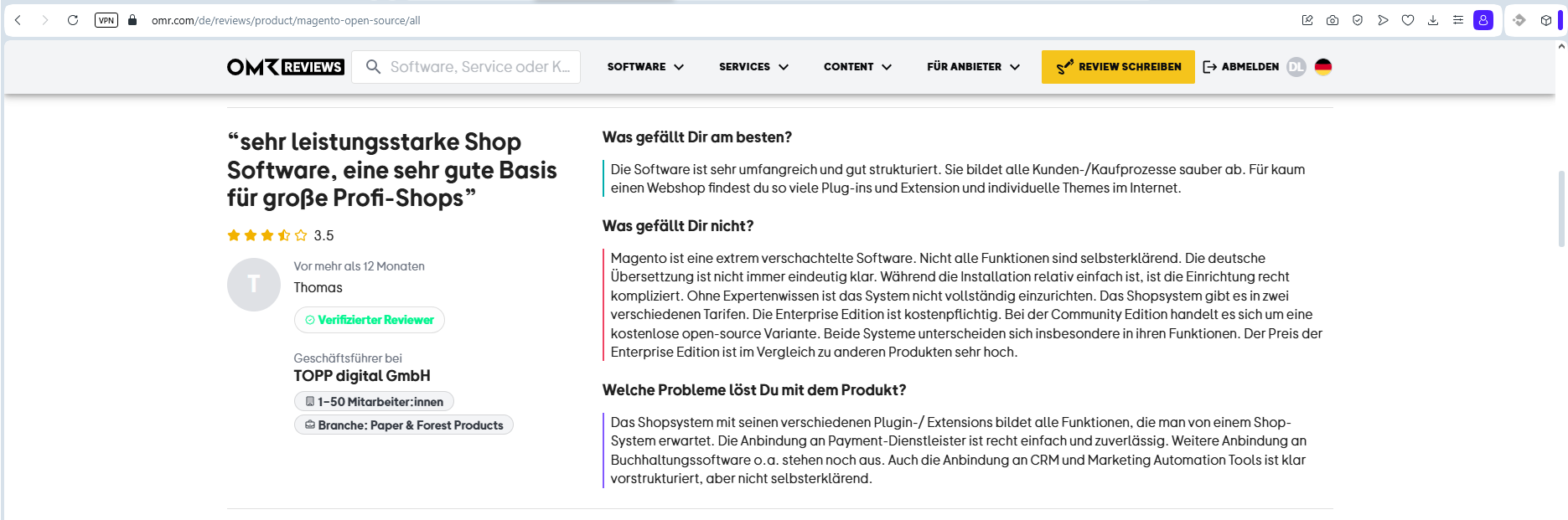Click the REVIEW SCHREIBEN button
The image size is (1568, 520).
pos(1118,67)
